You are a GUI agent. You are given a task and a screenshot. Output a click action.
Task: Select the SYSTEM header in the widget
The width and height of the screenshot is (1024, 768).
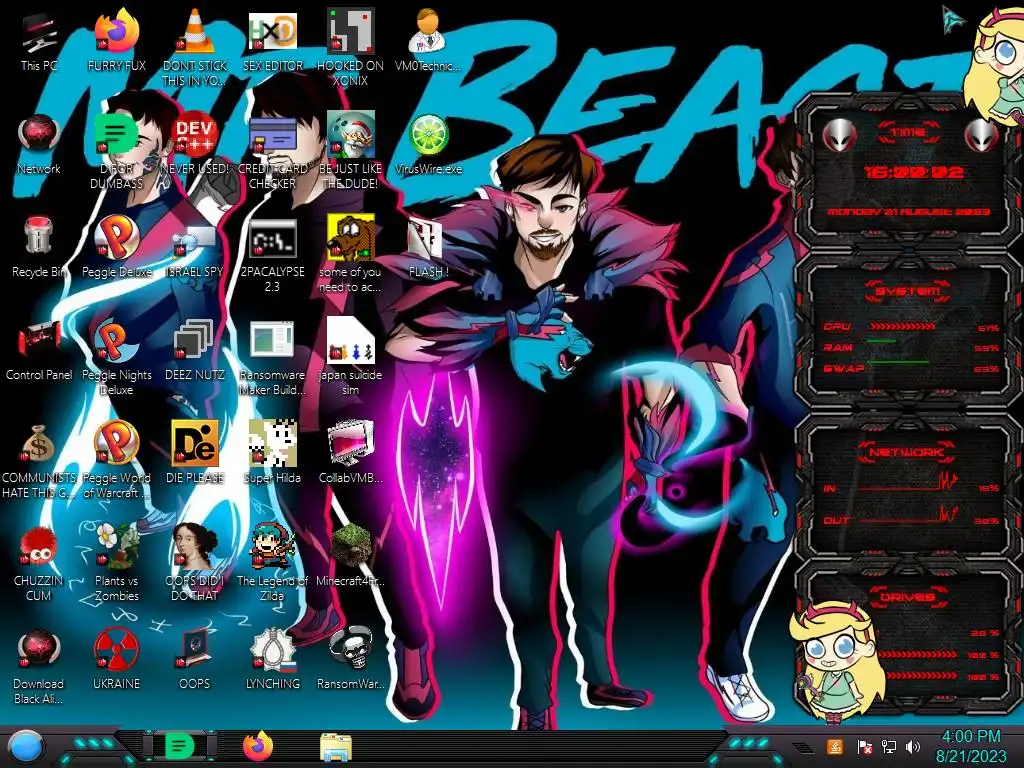click(x=908, y=291)
